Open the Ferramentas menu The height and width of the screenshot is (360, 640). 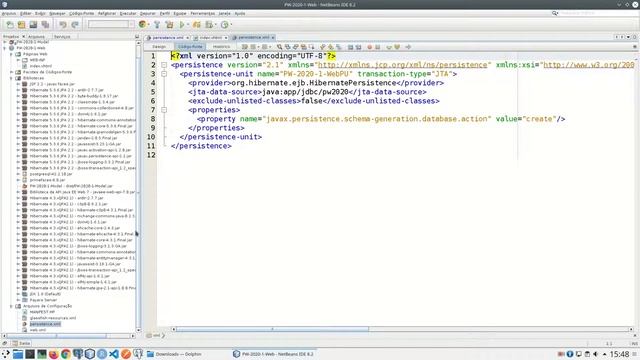(x=202, y=13)
